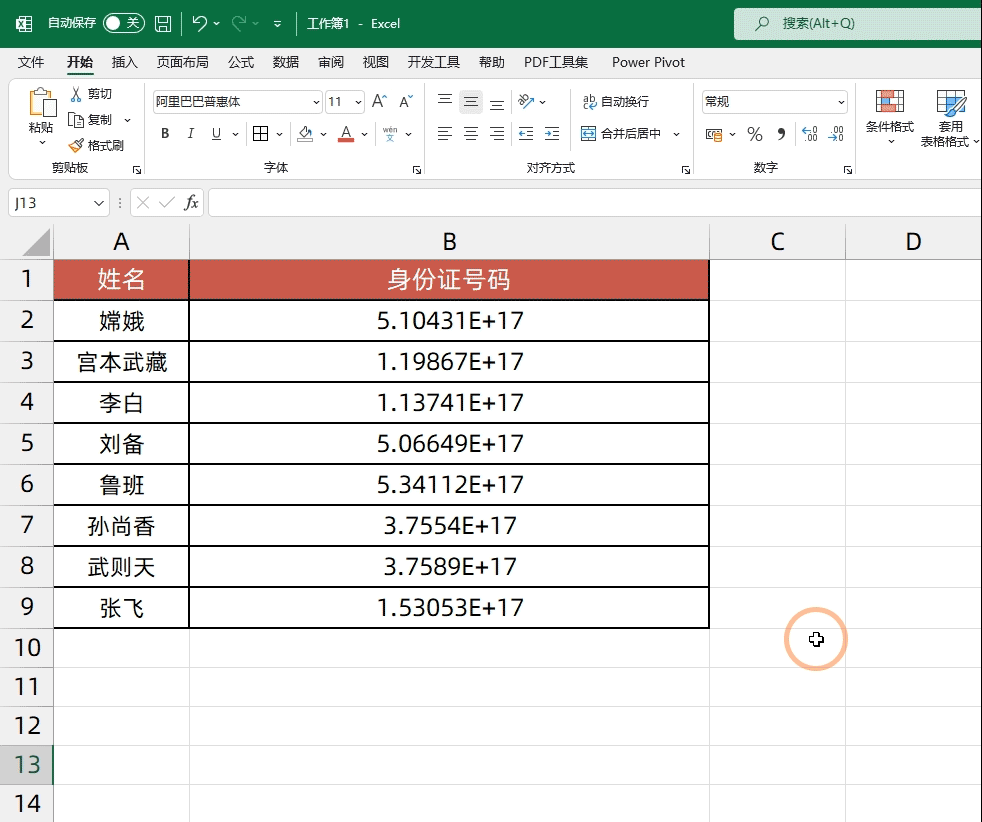Click the Save (保存) icon
Image resolution: width=982 pixels, height=822 pixels.
pyautogui.click(x=162, y=22)
